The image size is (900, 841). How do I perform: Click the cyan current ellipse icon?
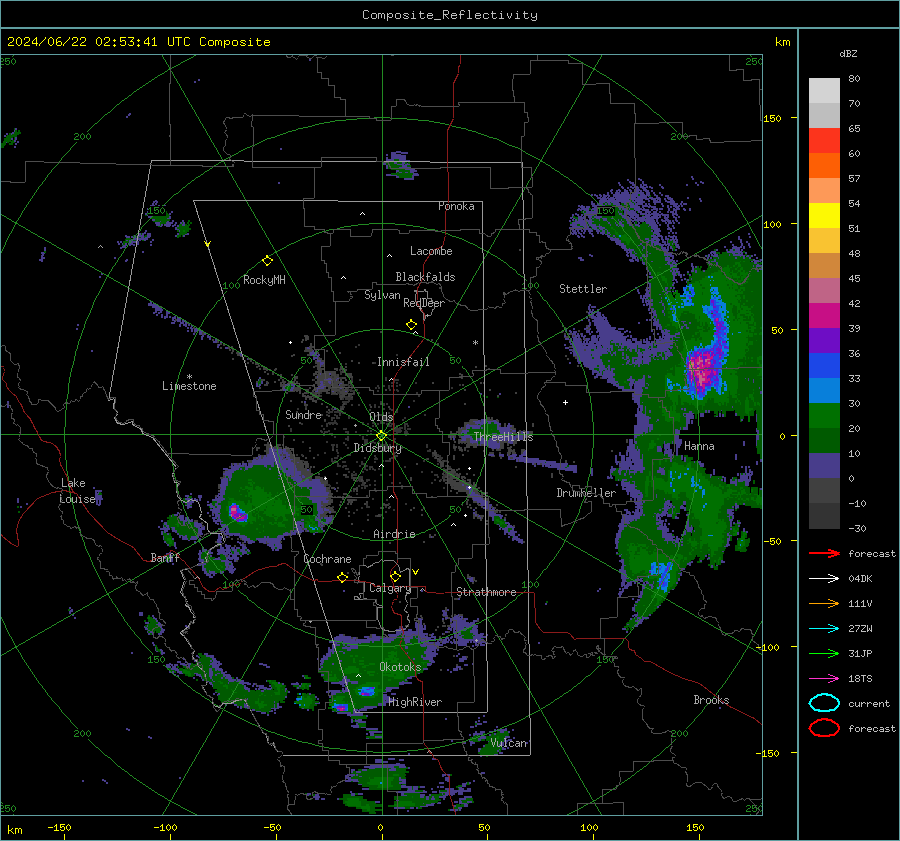(824, 703)
